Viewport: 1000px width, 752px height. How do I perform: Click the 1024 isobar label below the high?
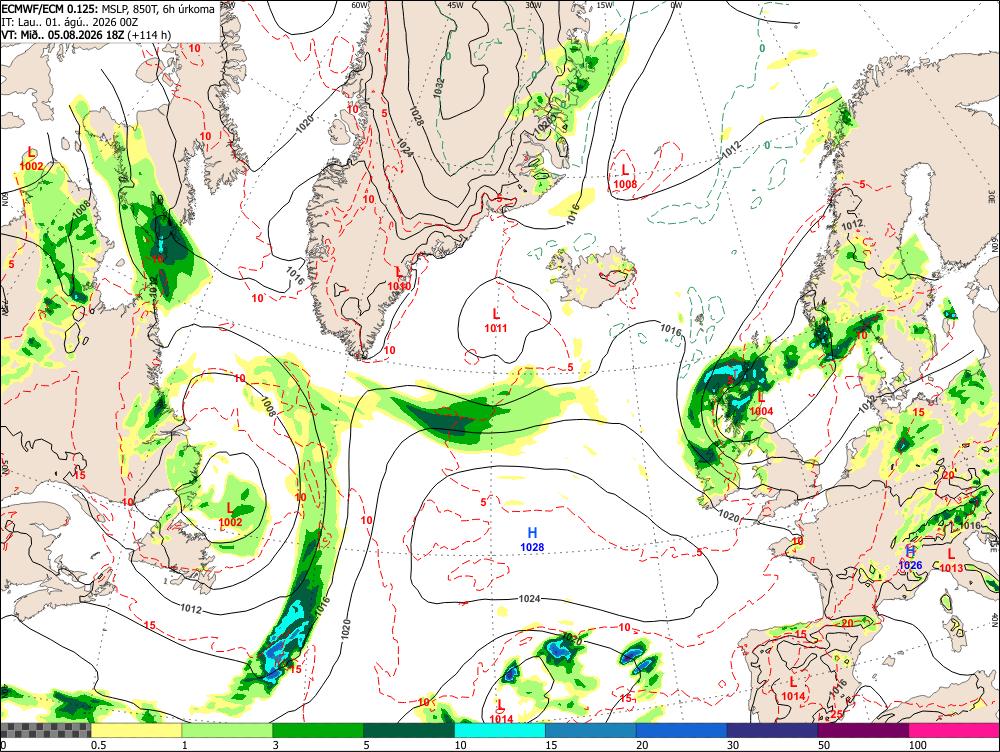coord(529,598)
